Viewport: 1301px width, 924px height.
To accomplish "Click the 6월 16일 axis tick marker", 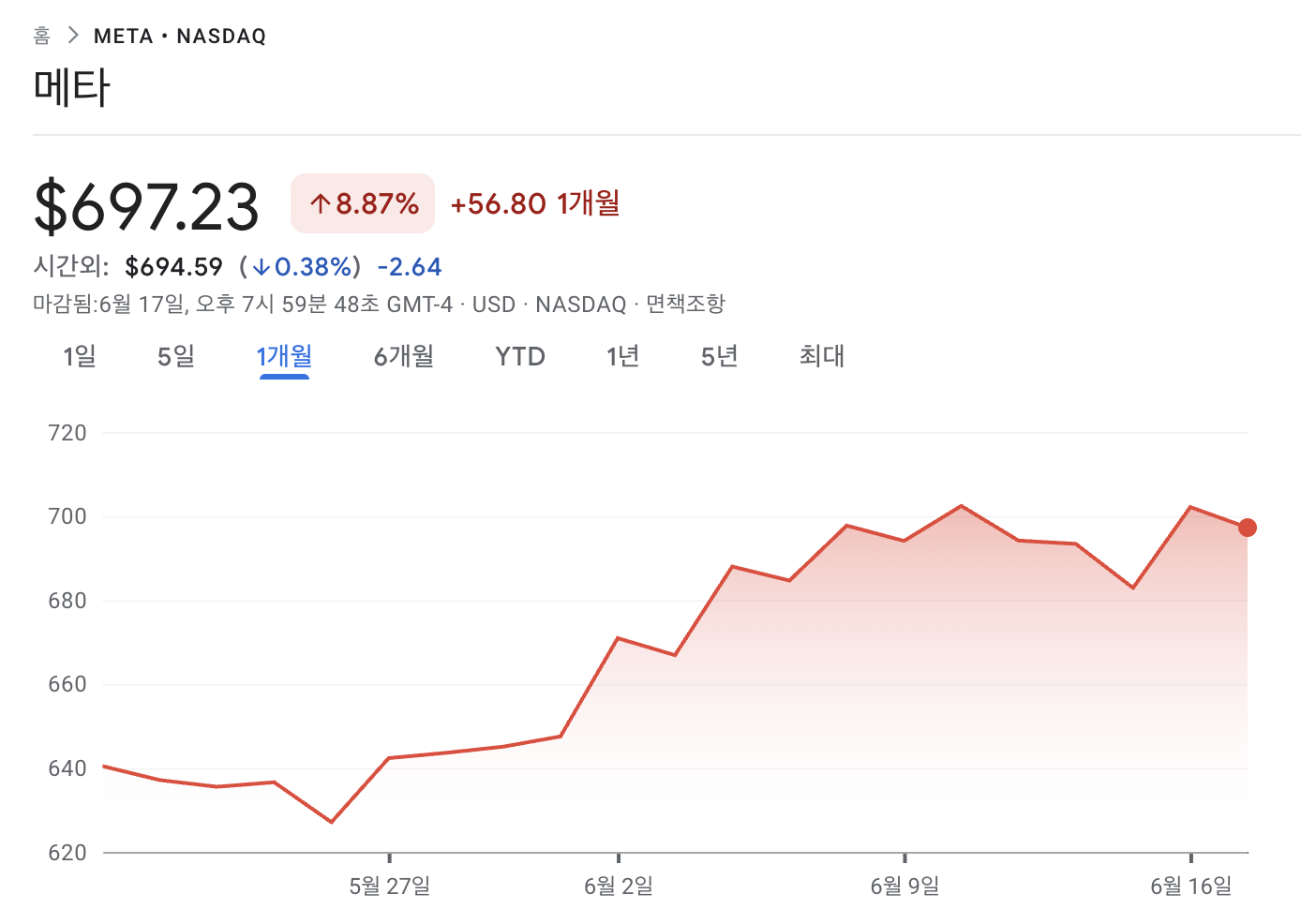I will (x=1190, y=857).
